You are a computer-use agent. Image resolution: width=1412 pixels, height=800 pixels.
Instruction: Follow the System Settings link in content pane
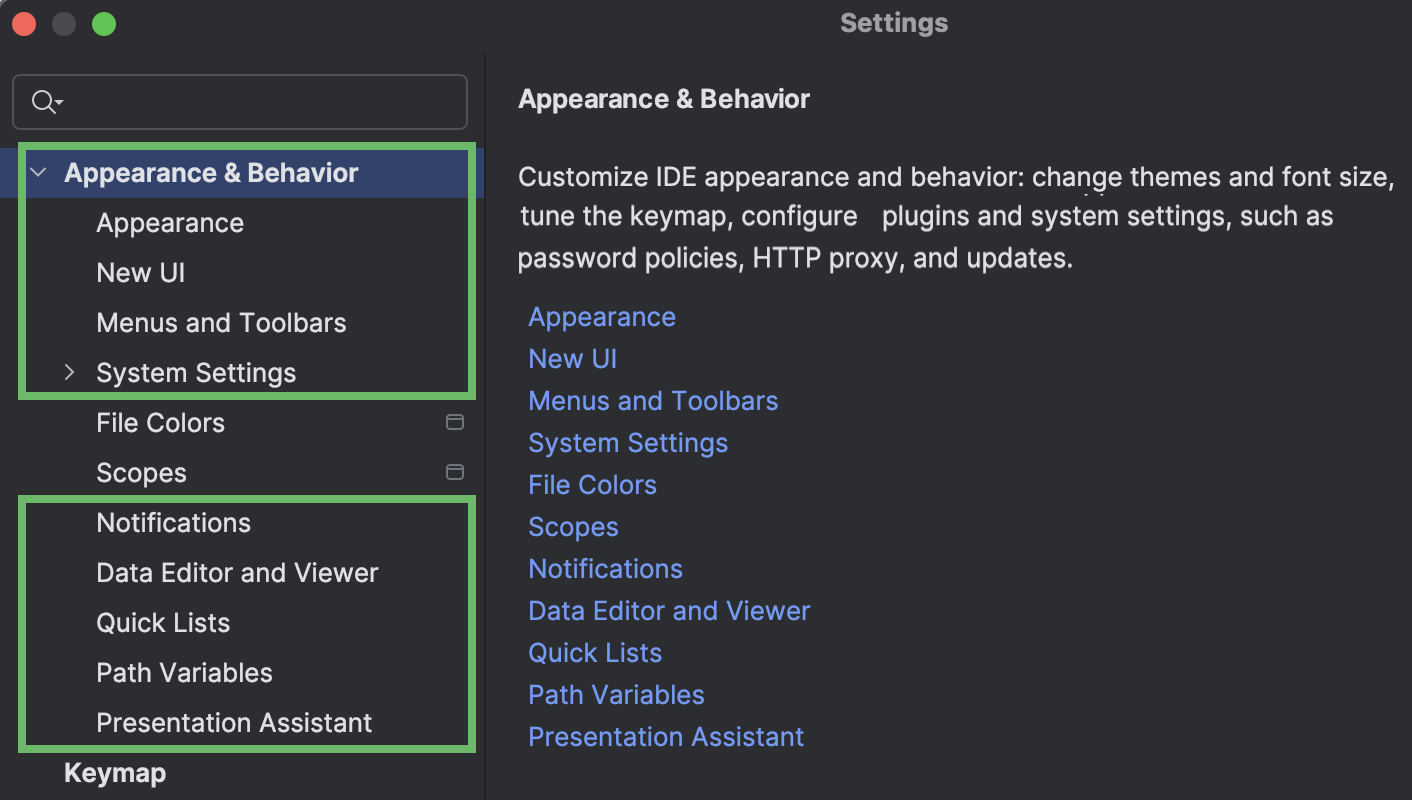point(628,442)
